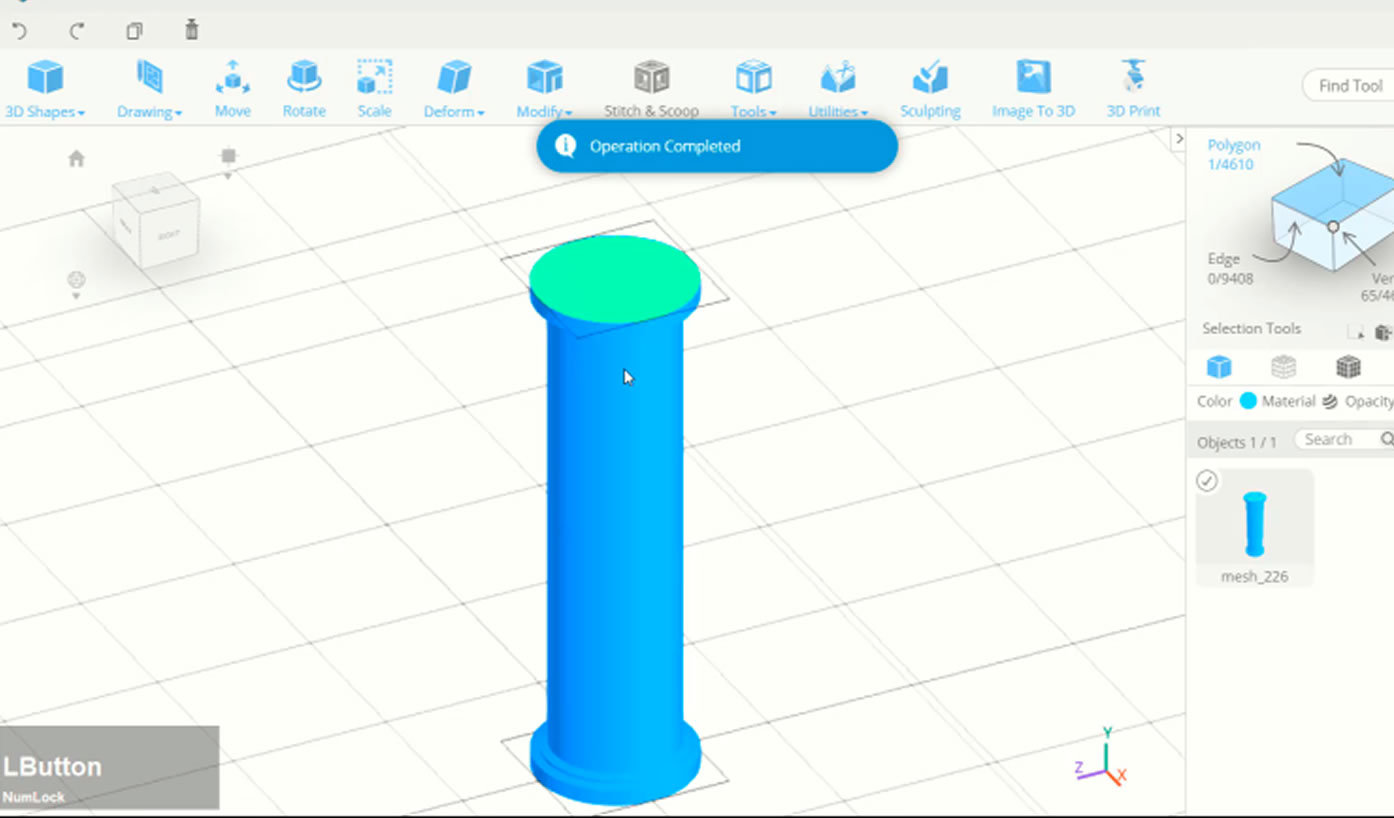This screenshot has height=818, width=1394.
Task: Activate the Move tool
Action: point(232,89)
